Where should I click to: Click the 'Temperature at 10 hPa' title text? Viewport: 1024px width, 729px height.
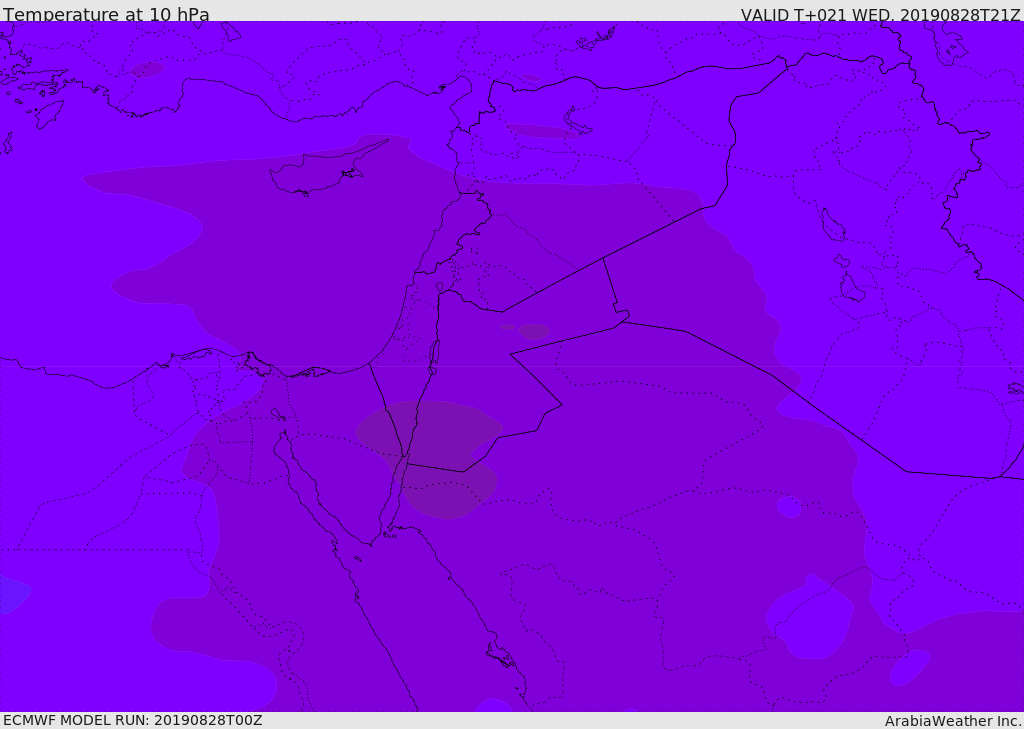pyautogui.click(x=106, y=14)
